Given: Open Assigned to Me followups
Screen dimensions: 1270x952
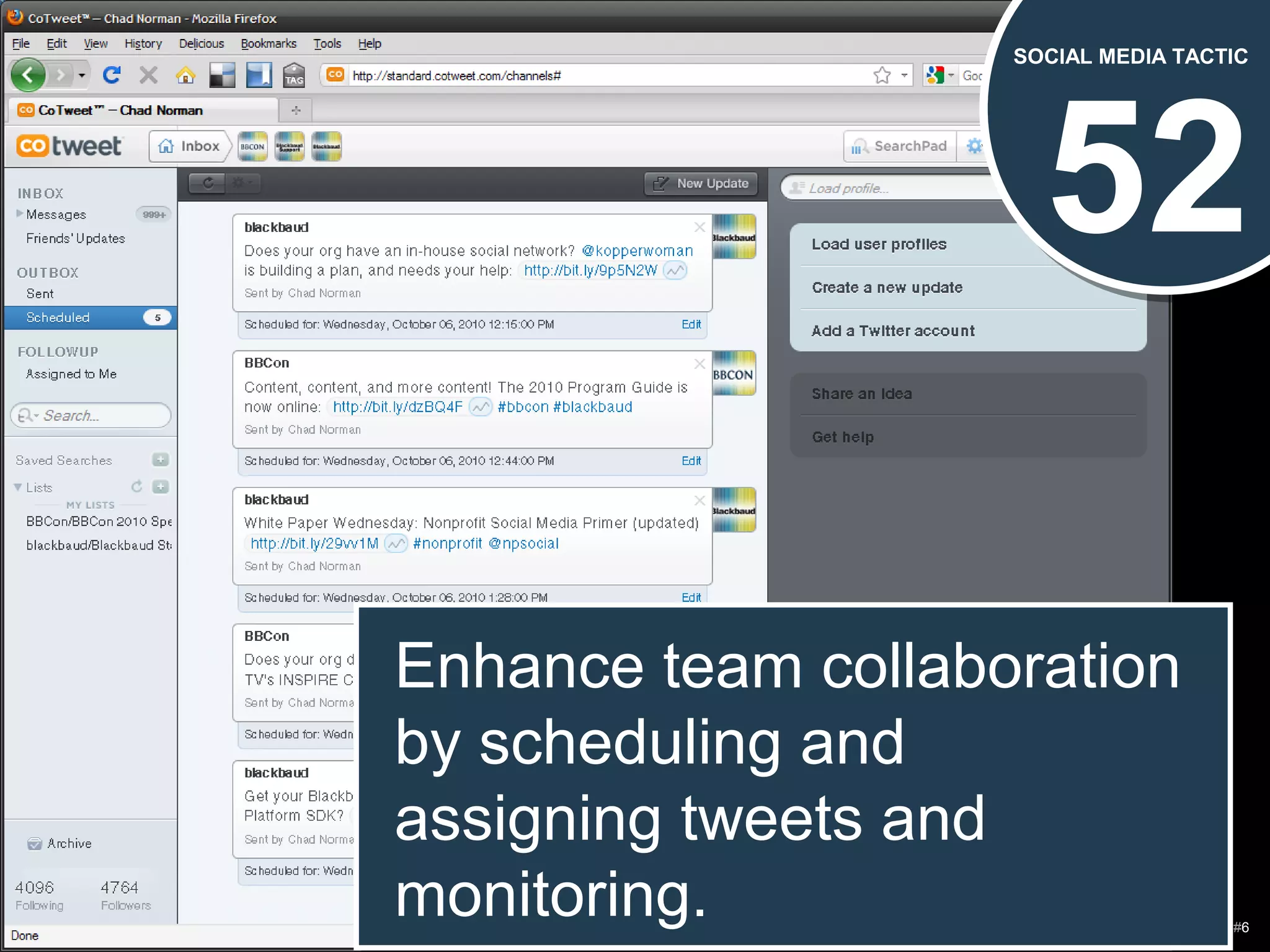Looking at the screenshot, I should click(71, 374).
